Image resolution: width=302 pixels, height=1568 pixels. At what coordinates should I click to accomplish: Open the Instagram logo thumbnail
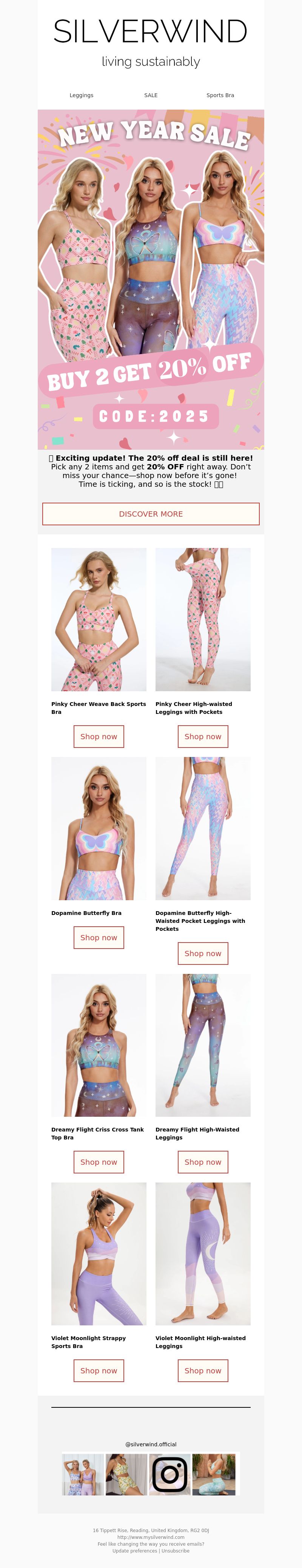pos(170,1474)
